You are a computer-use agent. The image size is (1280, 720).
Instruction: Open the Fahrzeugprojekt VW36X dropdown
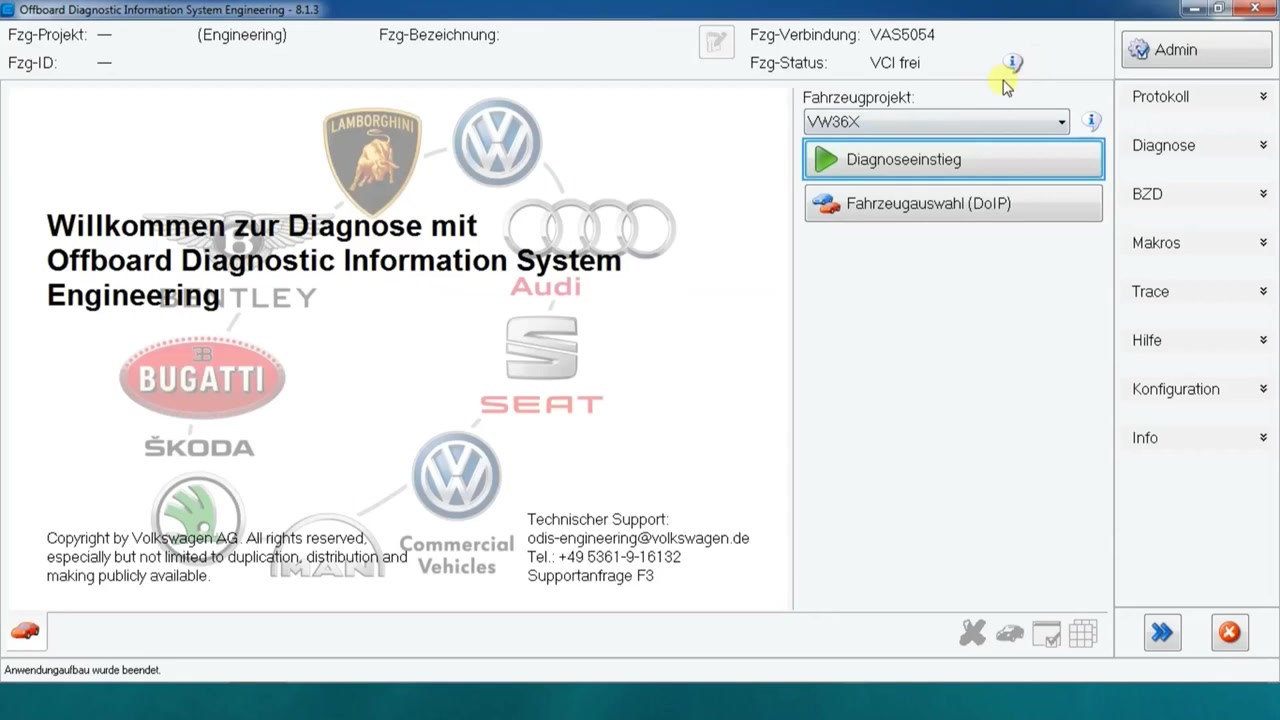click(936, 122)
